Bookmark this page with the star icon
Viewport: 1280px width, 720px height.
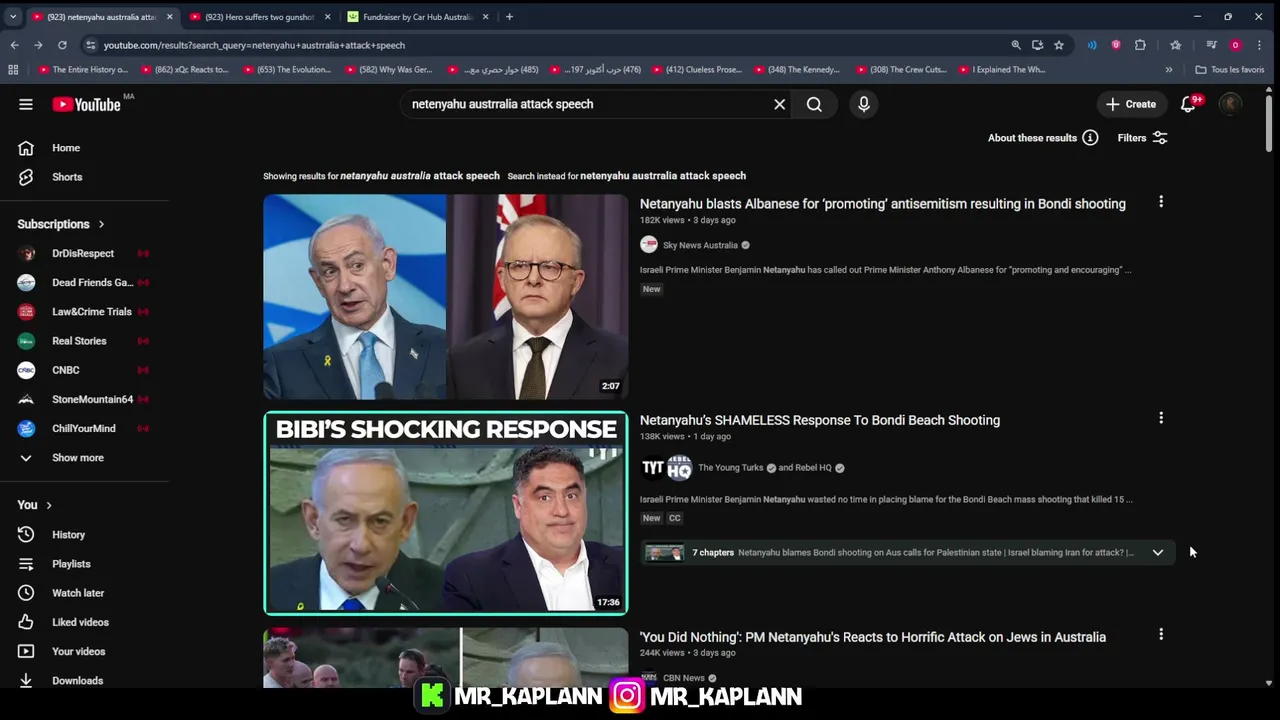point(1059,45)
